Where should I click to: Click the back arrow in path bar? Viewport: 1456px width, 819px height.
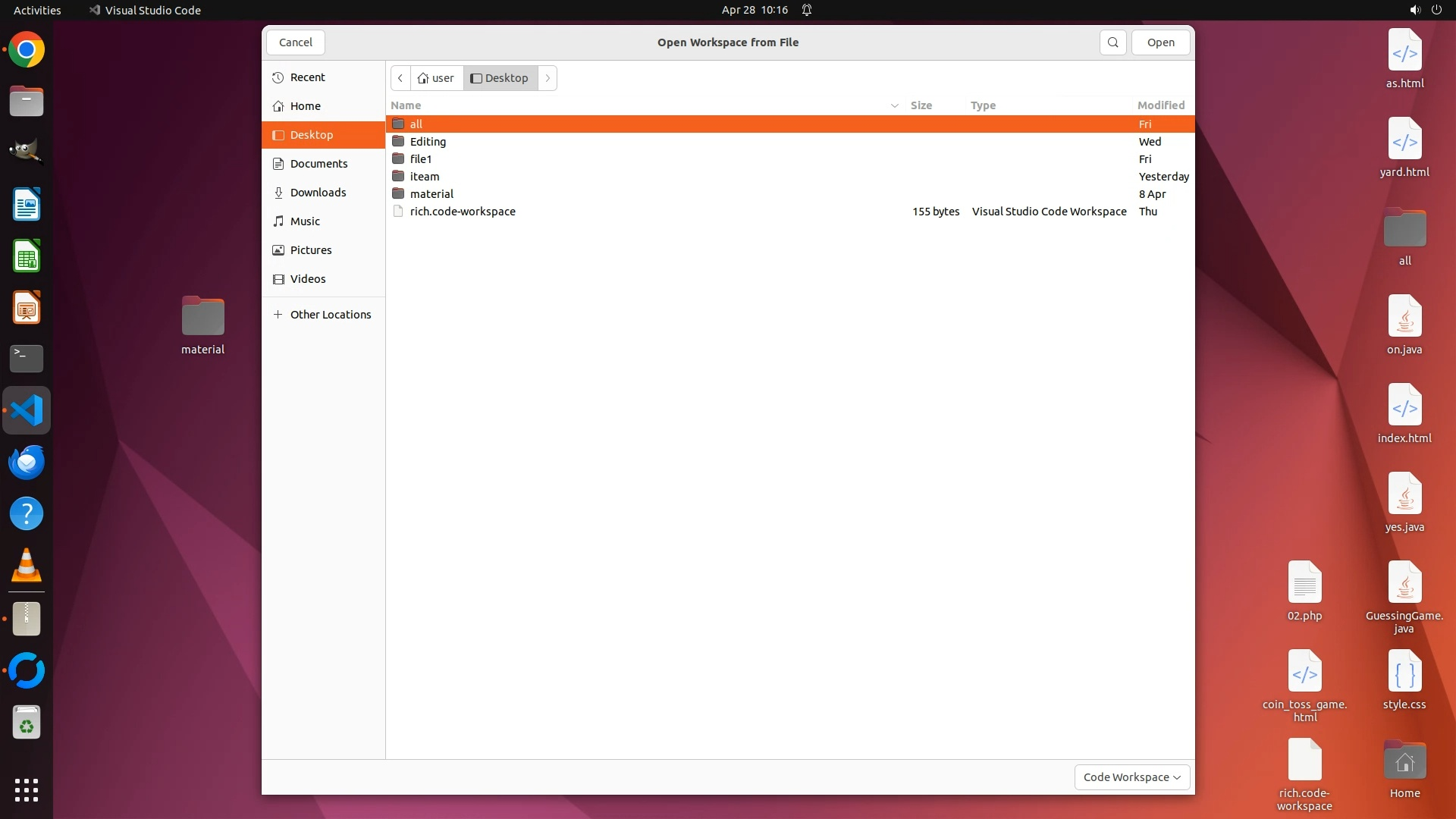pos(400,78)
